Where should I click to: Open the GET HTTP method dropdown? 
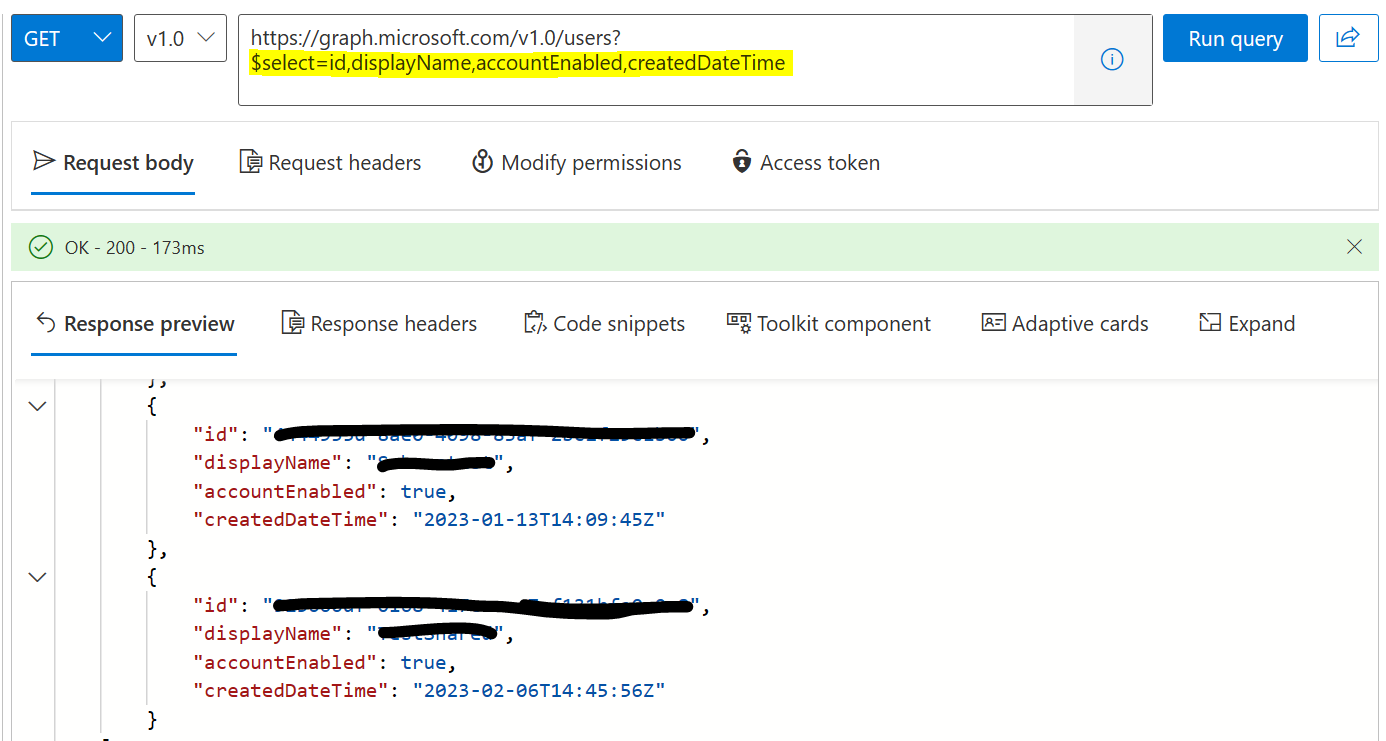(x=66, y=38)
